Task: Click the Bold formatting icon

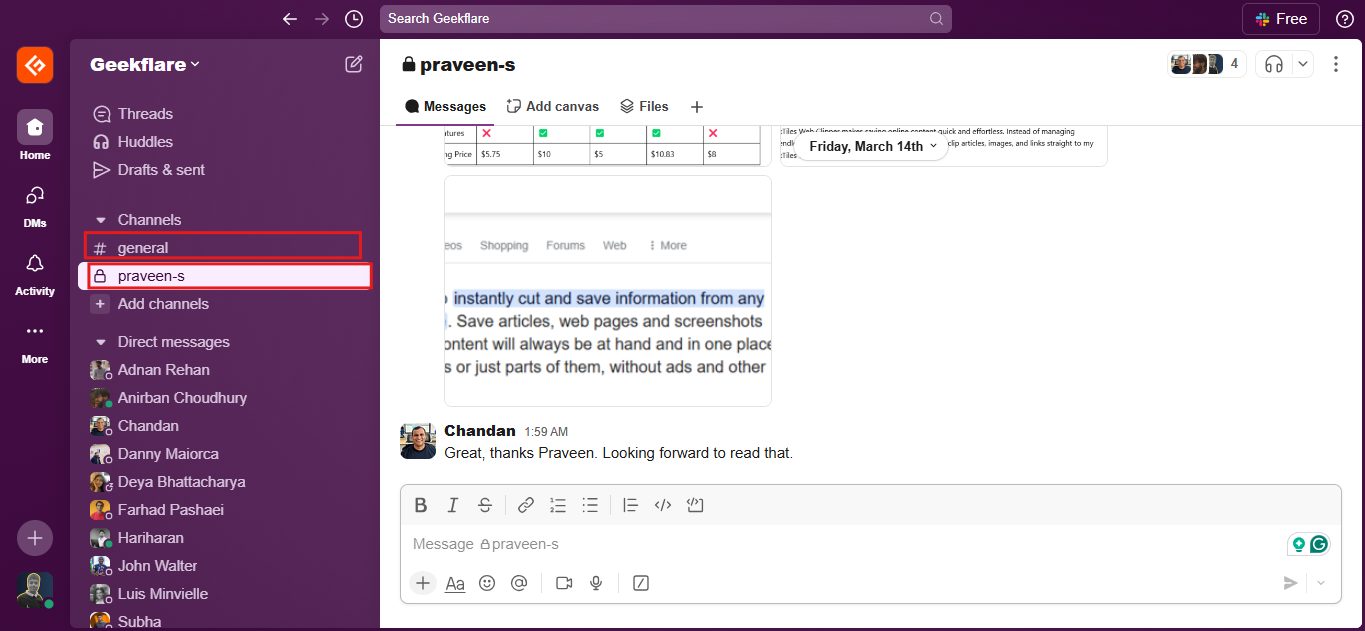Action: 421,505
